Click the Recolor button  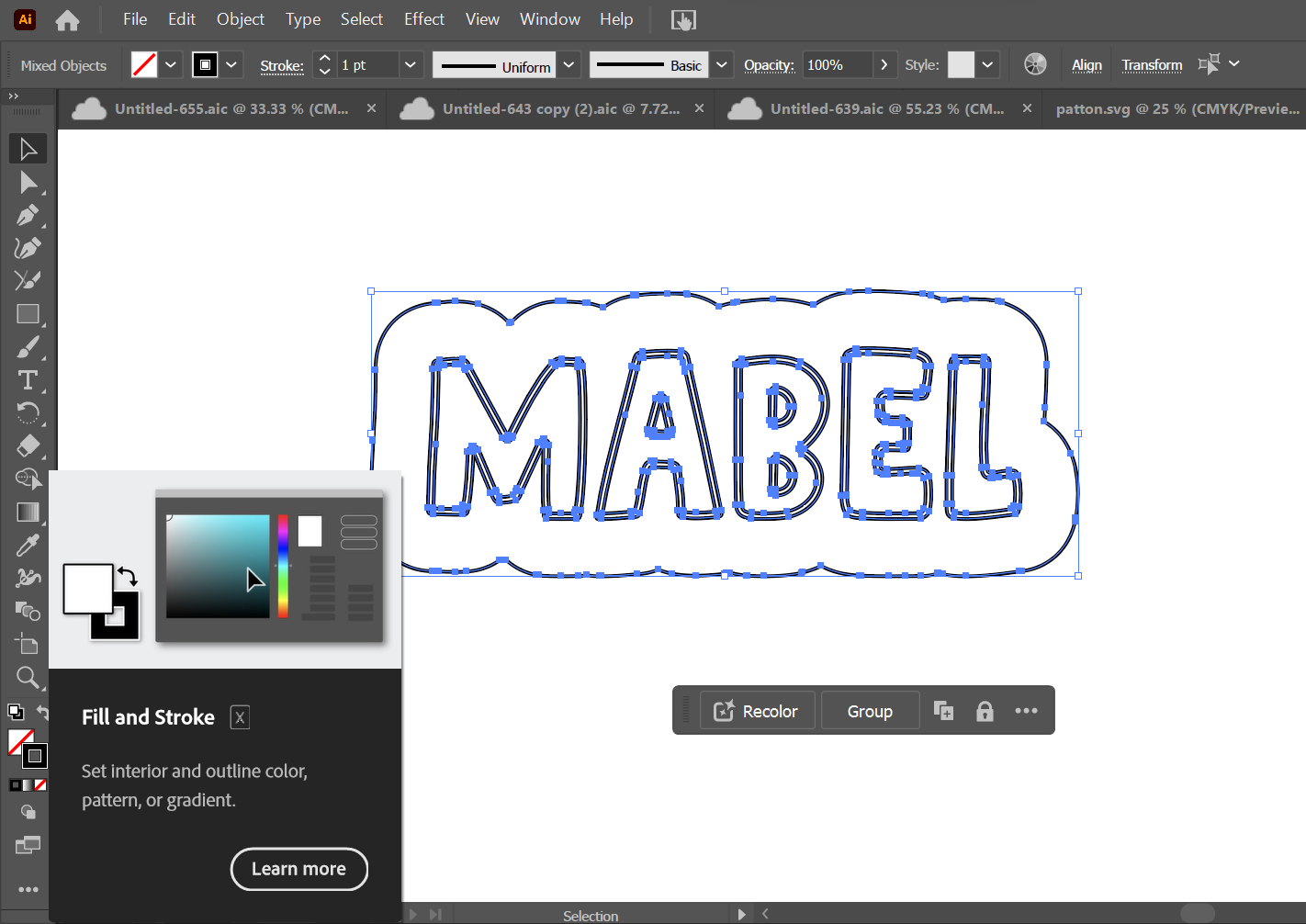(757, 711)
